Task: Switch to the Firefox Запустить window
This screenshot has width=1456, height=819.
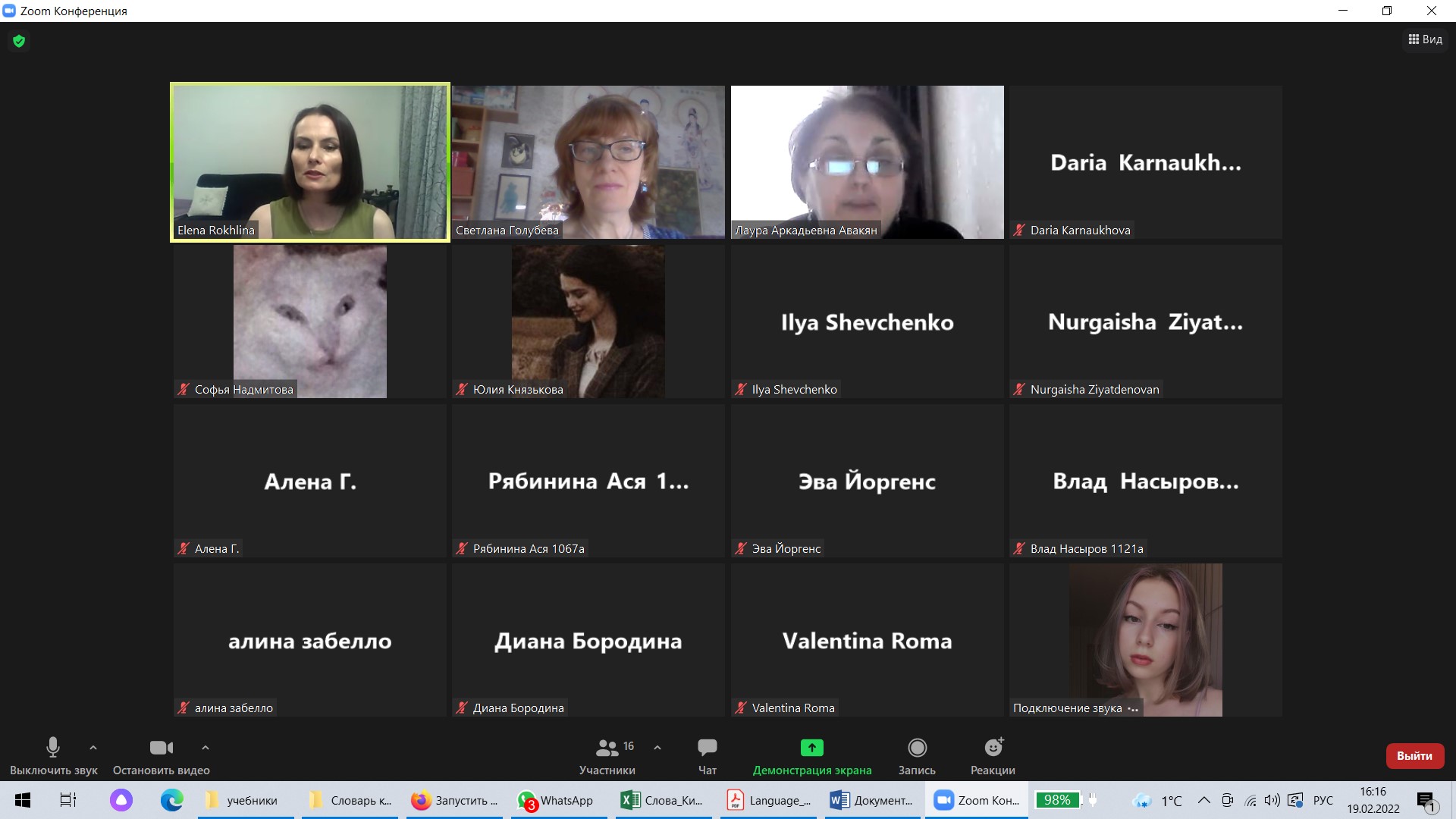Action: [455, 800]
